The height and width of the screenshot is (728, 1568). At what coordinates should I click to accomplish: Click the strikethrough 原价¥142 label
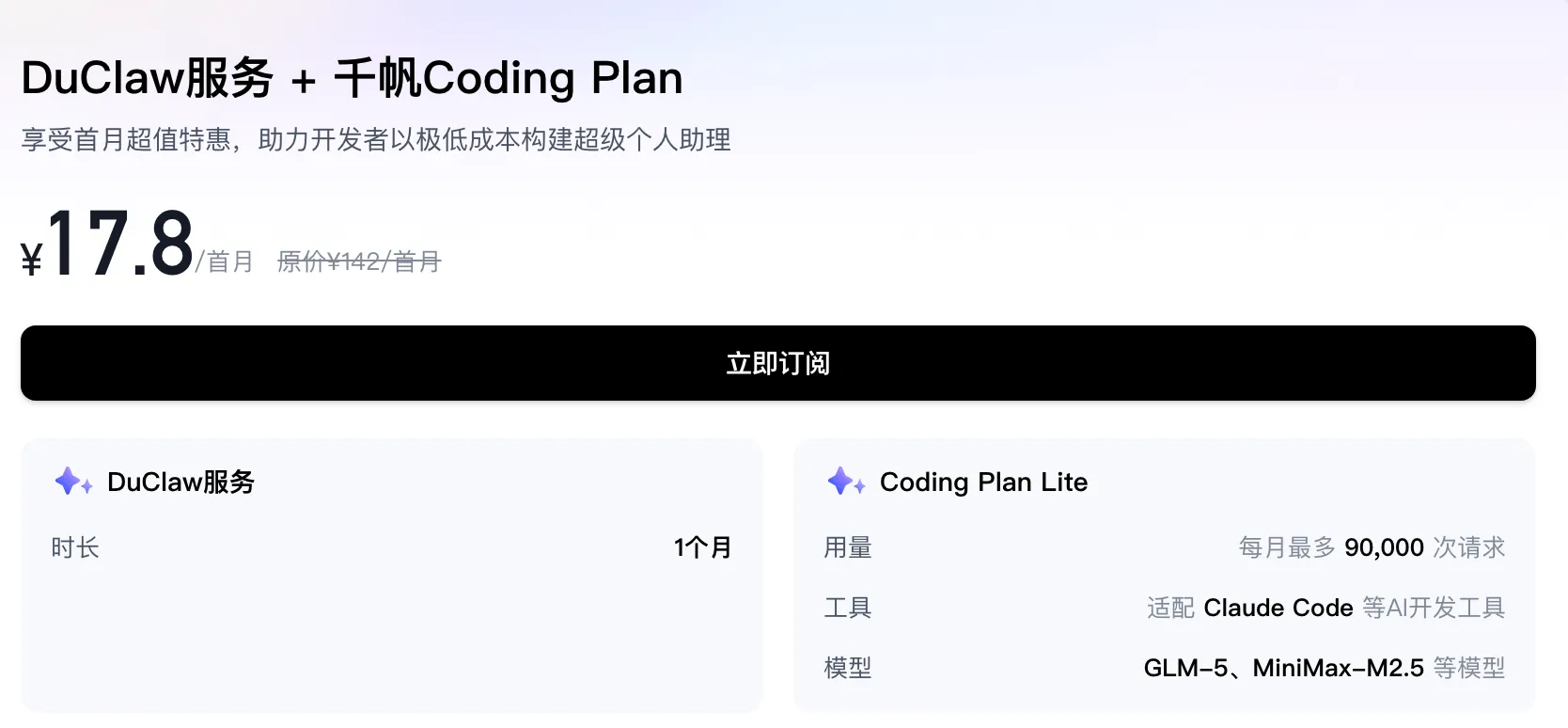pyautogui.click(x=358, y=261)
